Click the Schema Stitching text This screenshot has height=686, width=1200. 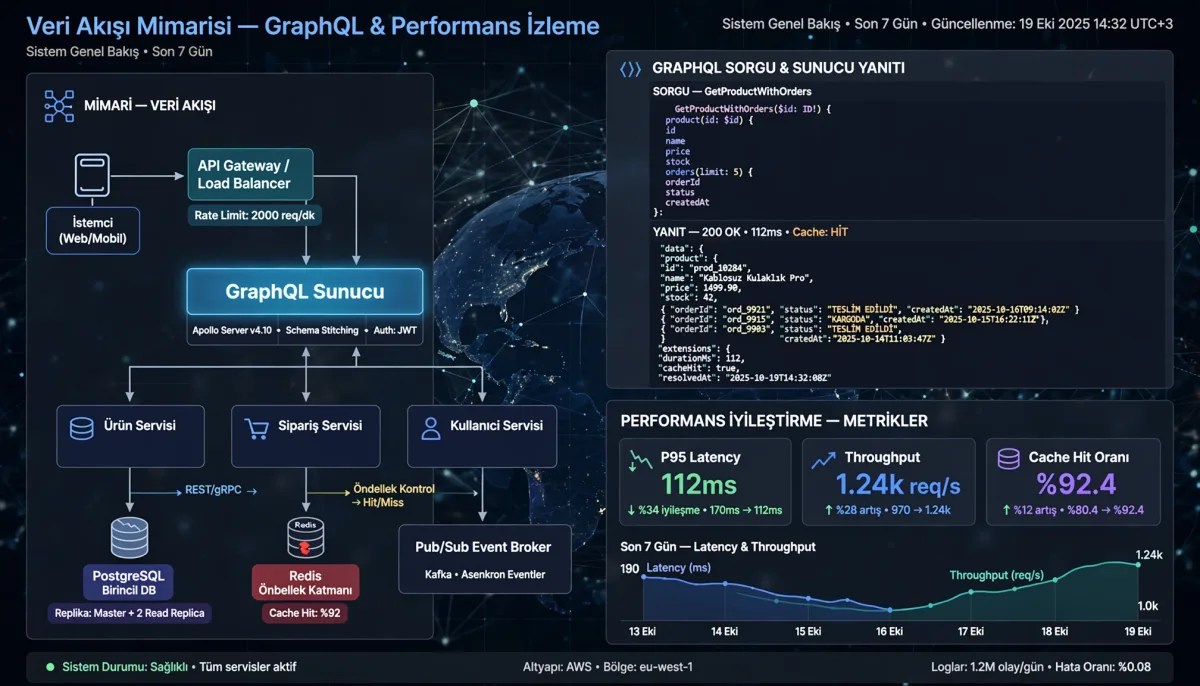(322, 330)
